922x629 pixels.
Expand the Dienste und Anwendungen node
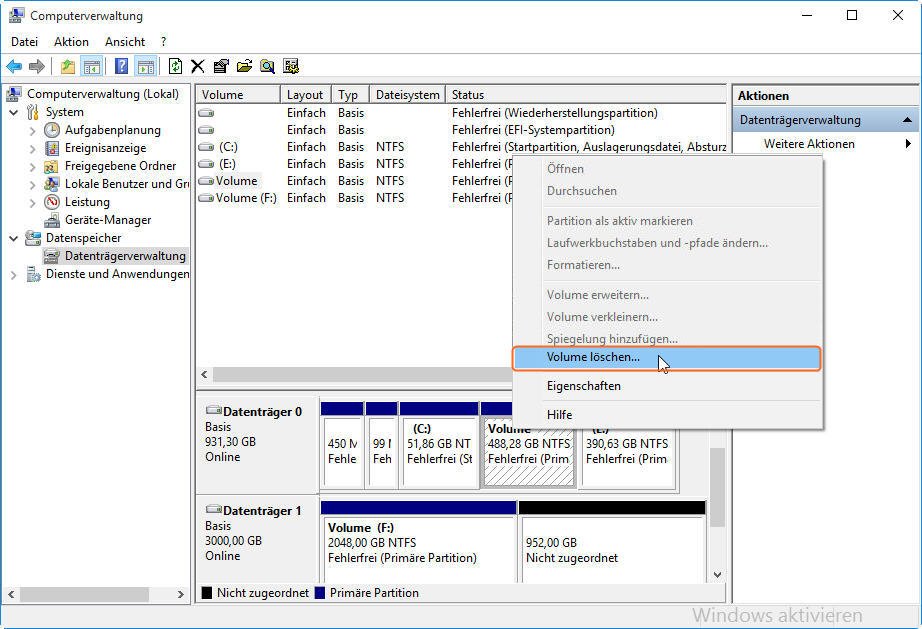(x=14, y=274)
